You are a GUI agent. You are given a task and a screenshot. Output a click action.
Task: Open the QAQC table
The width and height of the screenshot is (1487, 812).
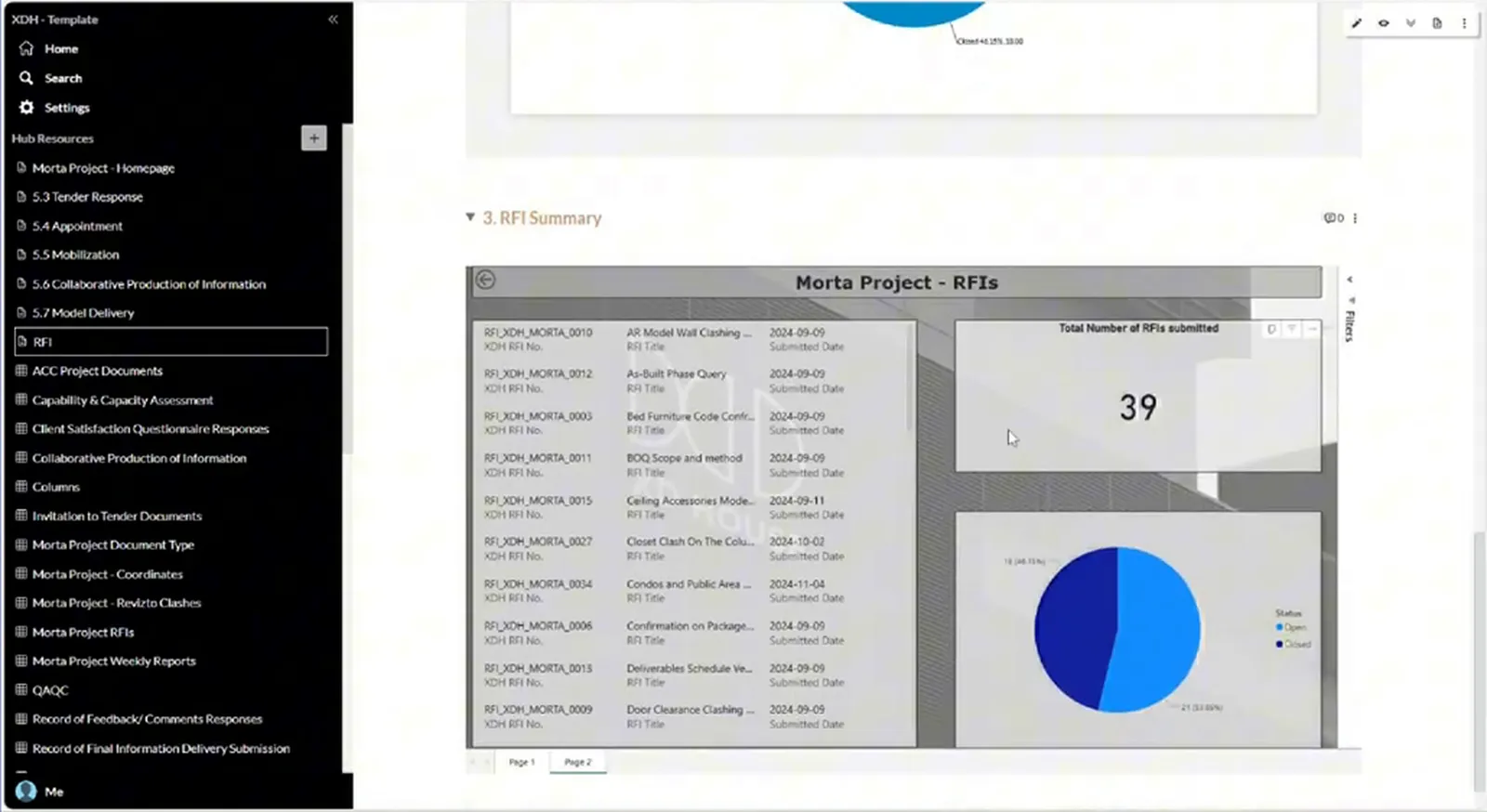[x=50, y=690]
